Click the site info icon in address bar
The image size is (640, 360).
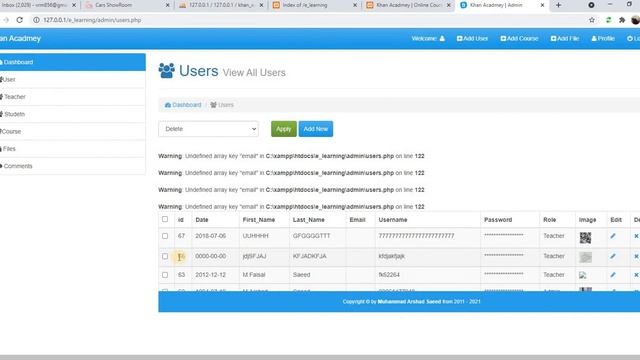pos(36,20)
